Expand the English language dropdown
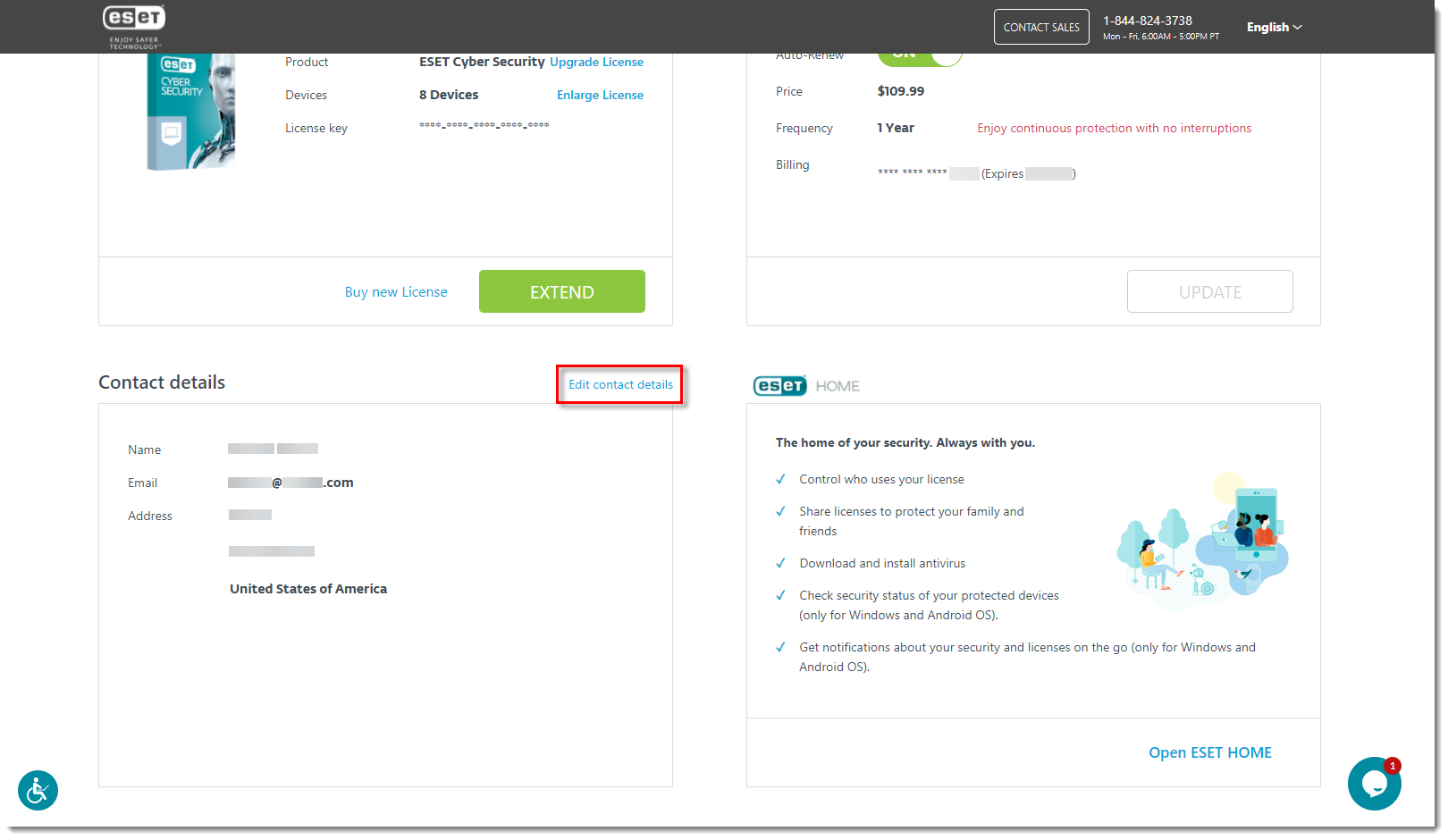This screenshot has height=840, width=1448. 1275,27
